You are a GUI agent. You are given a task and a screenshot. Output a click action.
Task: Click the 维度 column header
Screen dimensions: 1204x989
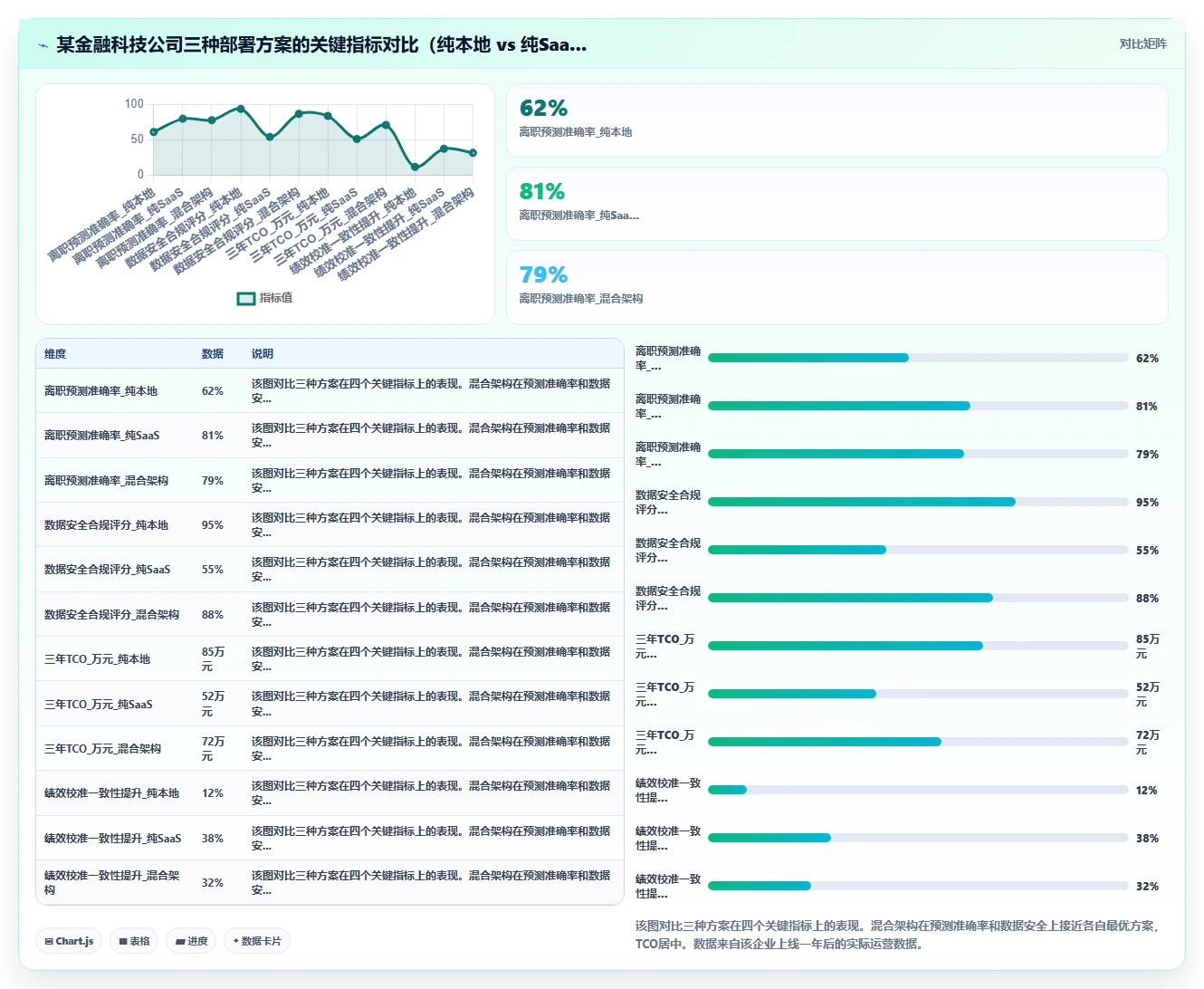pos(55,354)
